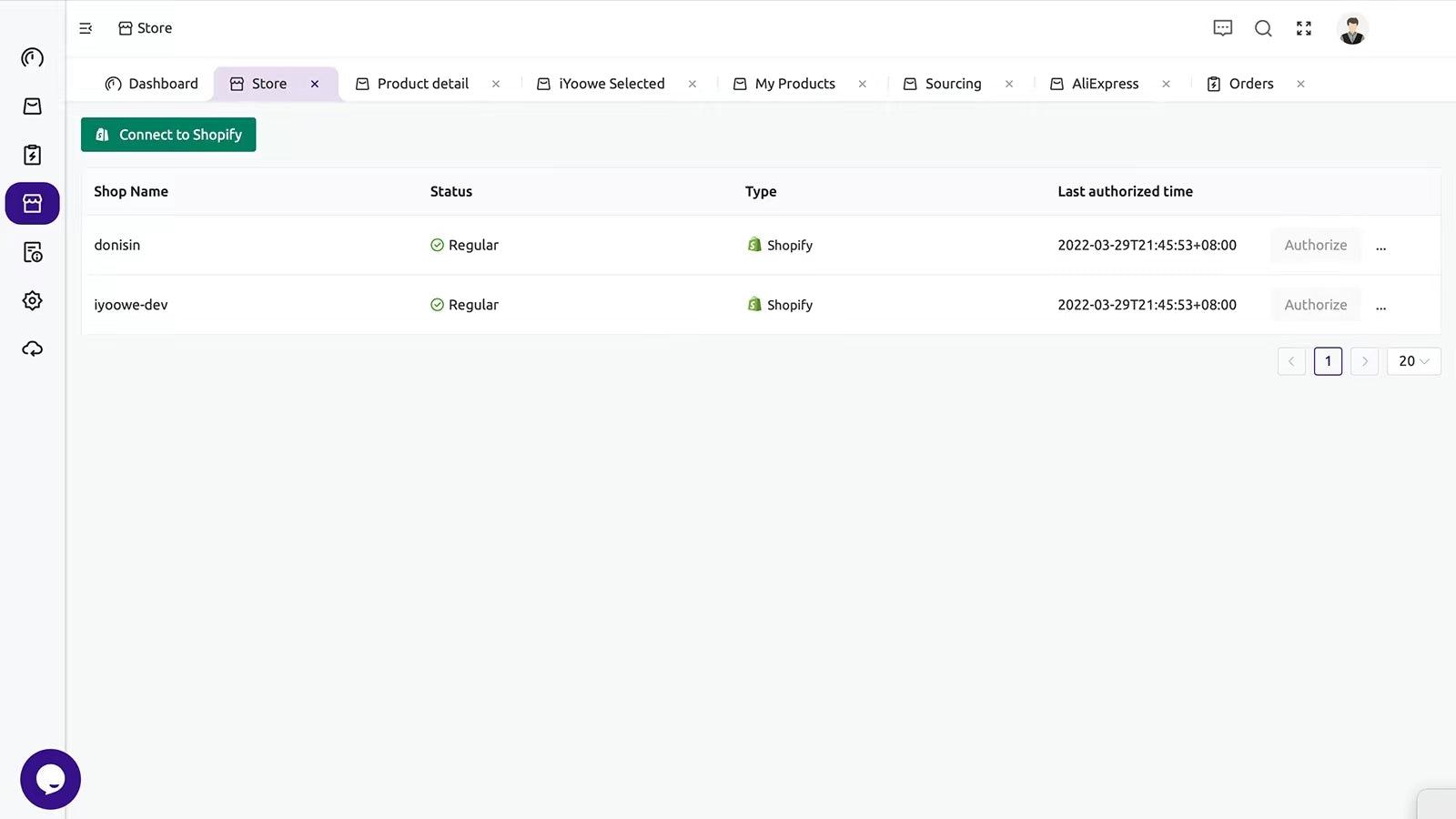The height and width of the screenshot is (819, 1456).
Task: Switch to the AliExpress tab
Action: click(x=1105, y=84)
